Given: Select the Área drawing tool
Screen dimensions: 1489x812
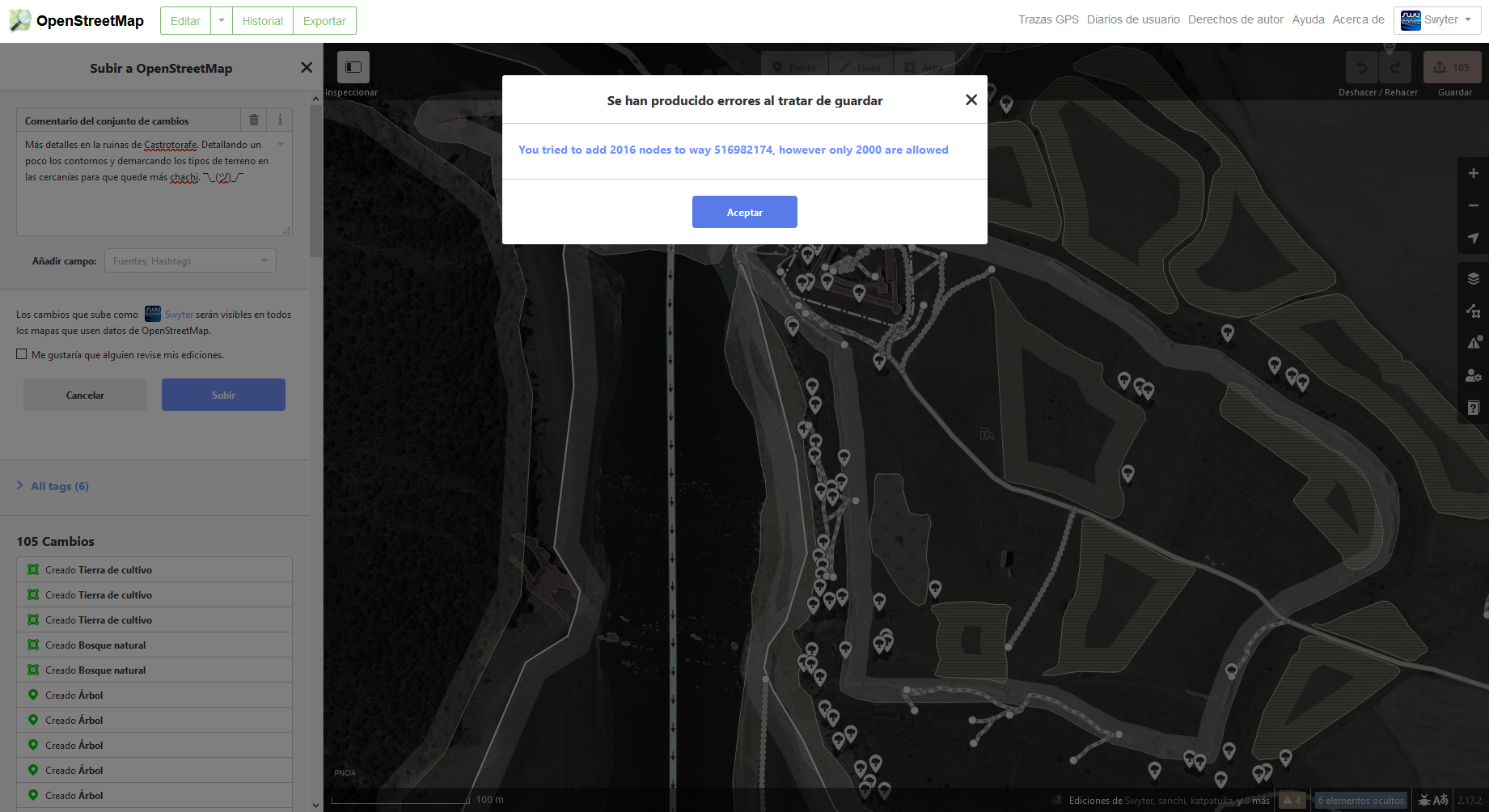Looking at the screenshot, I should [924, 67].
